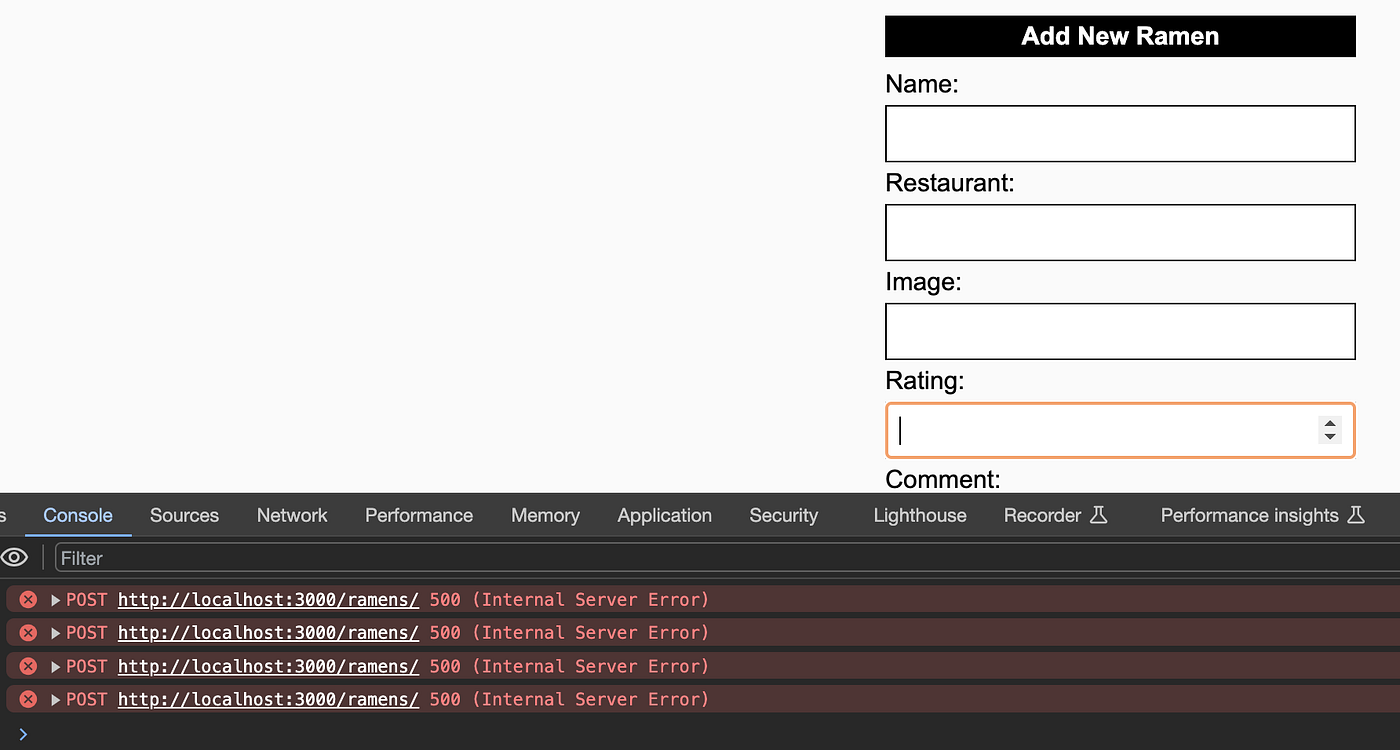This screenshot has width=1400, height=750.
Task: Click the Recorder tab flask icon
Action: click(x=1098, y=515)
